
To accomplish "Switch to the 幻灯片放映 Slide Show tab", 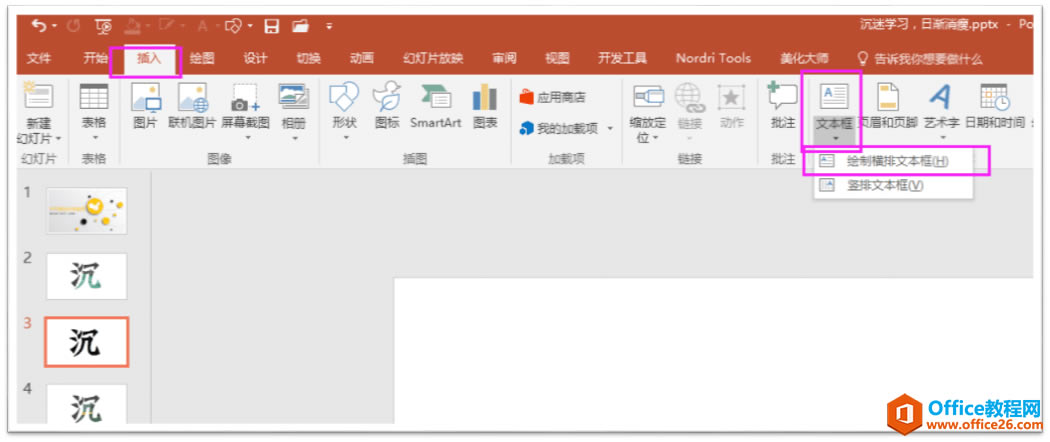I will (433, 58).
